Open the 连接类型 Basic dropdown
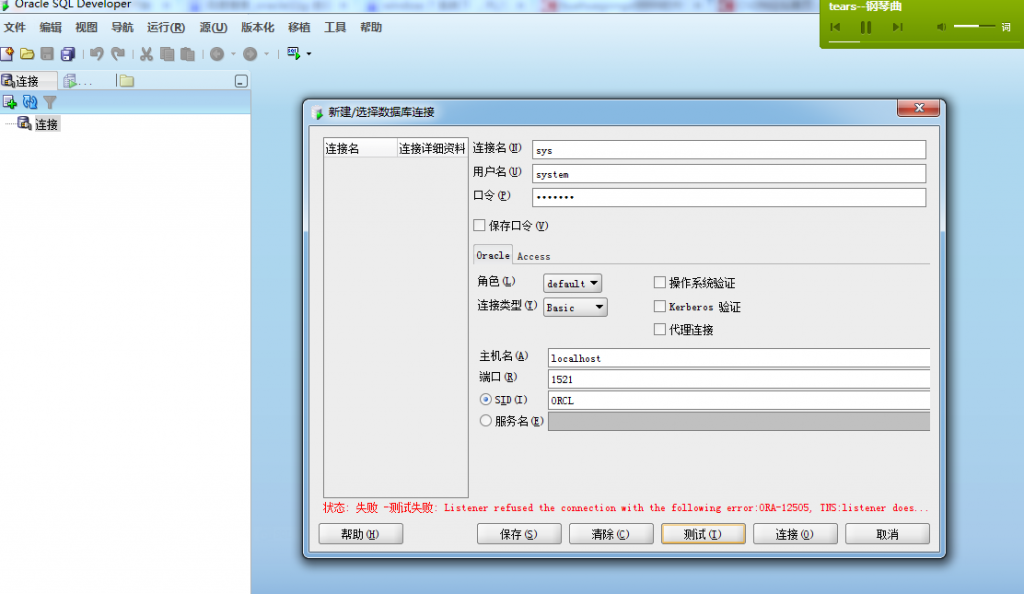 (x=575, y=307)
